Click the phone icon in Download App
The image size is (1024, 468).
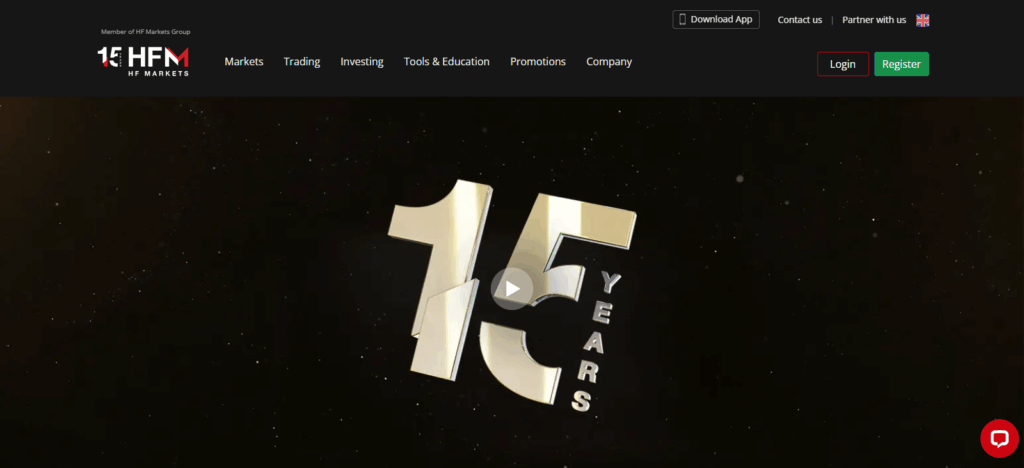click(x=682, y=19)
